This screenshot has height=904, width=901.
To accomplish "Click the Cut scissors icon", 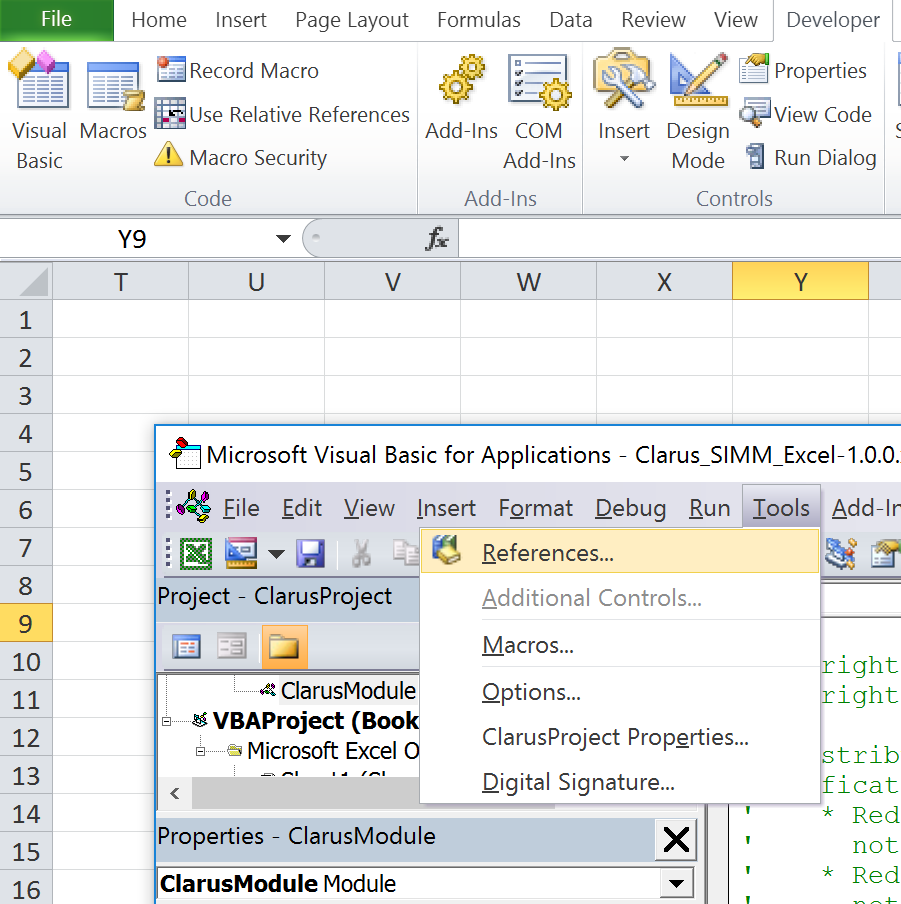I will 361,553.
